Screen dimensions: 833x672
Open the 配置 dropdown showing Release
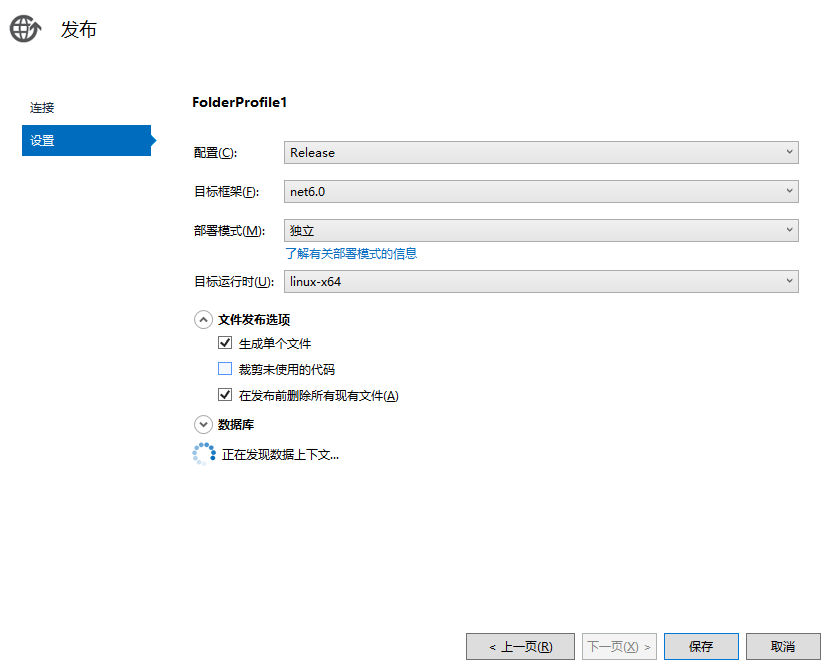coord(541,153)
